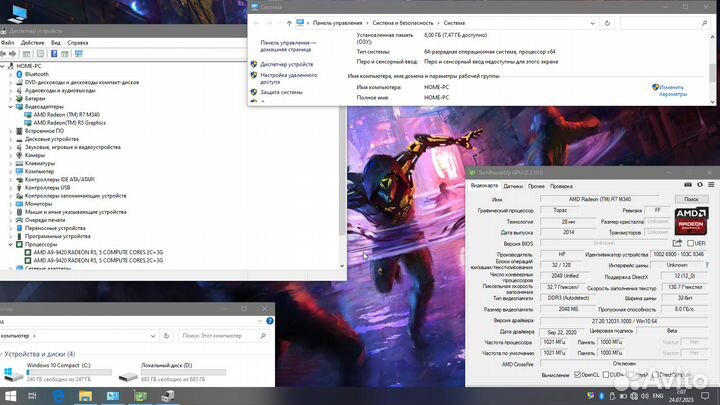Click the GPU-Z green taskbar icon
Image resolution: width=720 pixels, height=405 pixels.
(x=141, y=396)
